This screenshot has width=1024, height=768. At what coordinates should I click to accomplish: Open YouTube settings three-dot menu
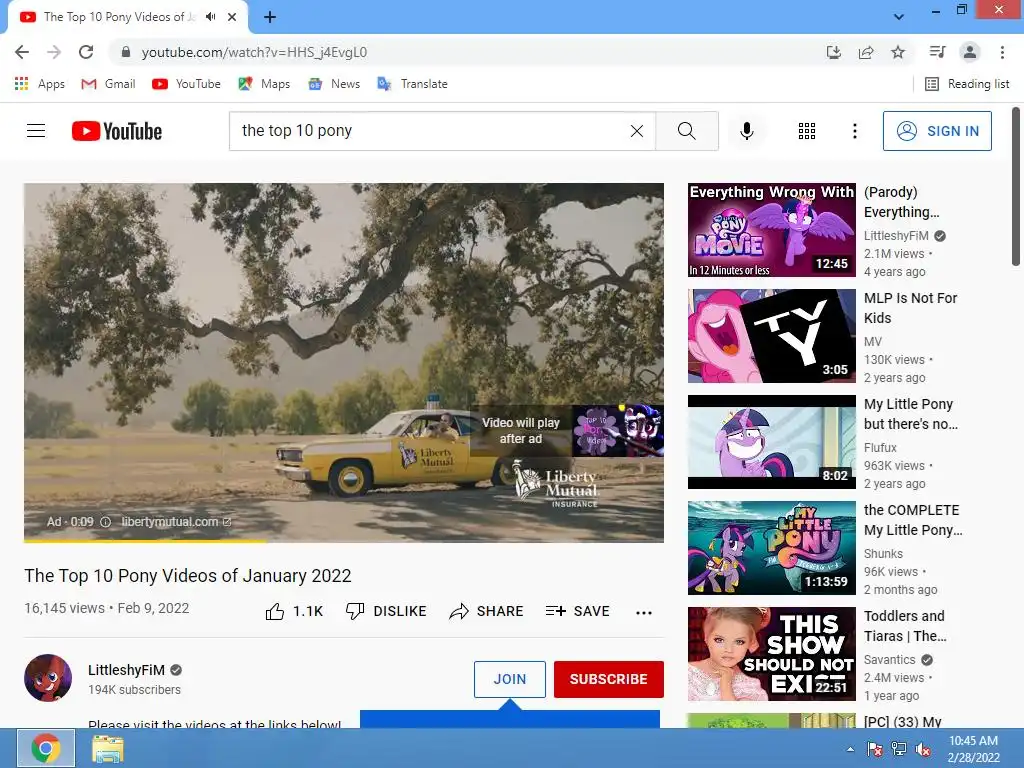(x=855, y=131)
